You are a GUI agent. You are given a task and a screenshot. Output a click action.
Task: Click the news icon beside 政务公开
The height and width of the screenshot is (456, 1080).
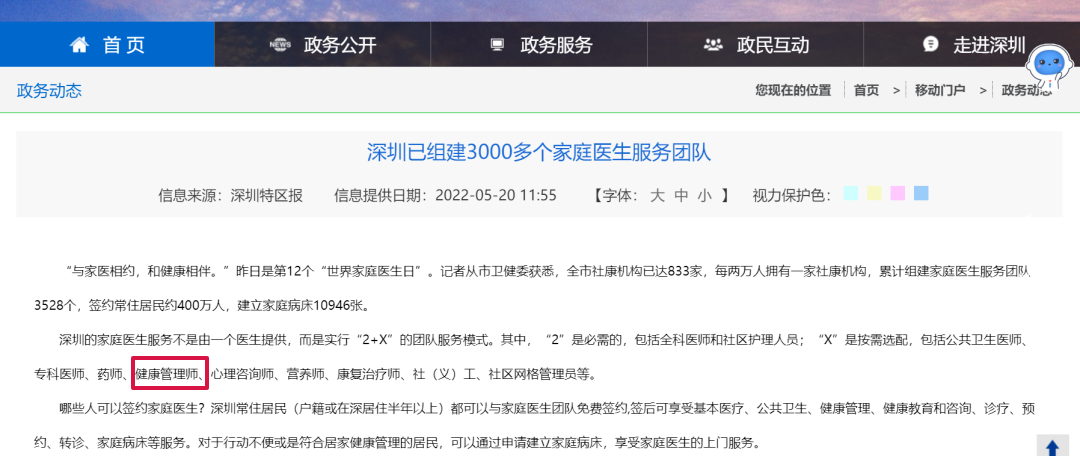281,45
